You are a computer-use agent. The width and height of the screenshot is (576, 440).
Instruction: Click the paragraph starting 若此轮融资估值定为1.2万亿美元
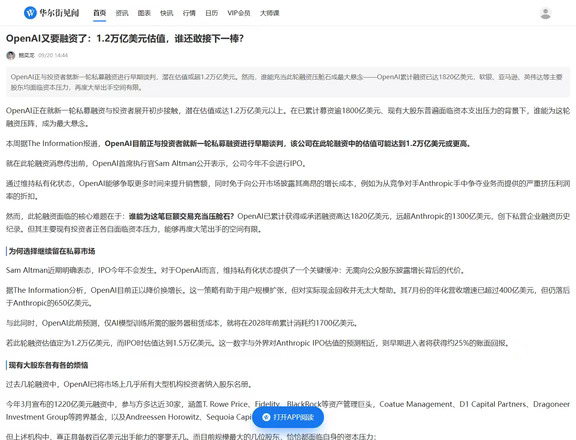[x=258, y=343]
